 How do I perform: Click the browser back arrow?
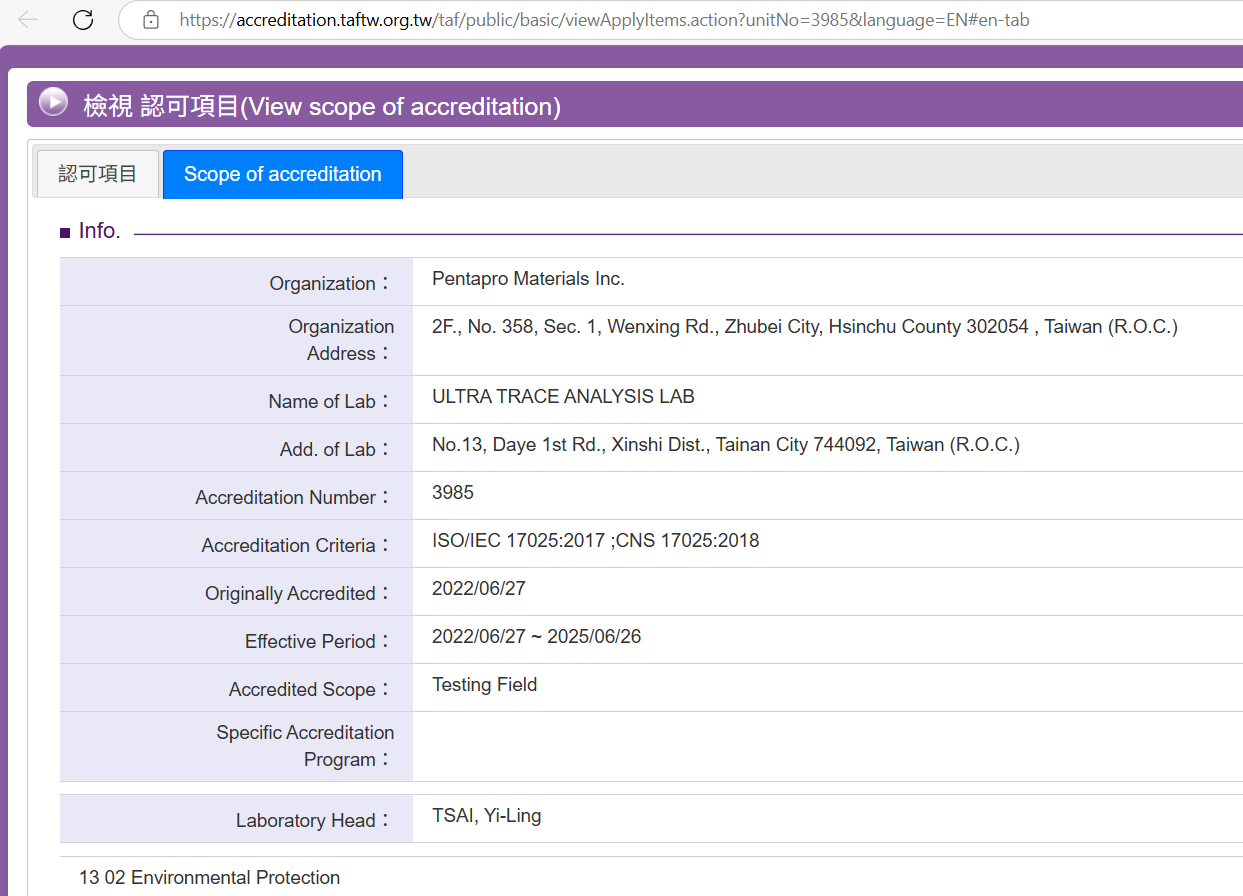tap(28, 19)
